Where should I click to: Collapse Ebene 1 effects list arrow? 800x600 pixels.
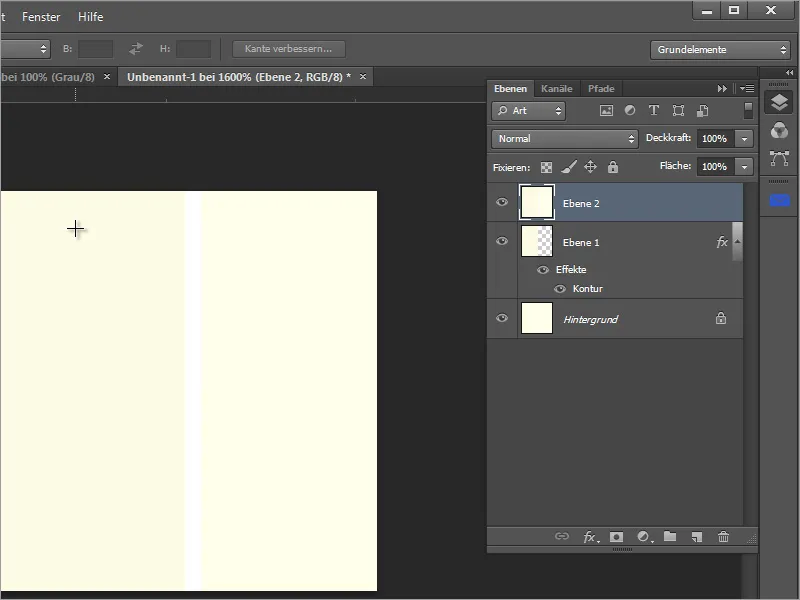(x=737, y=241)
